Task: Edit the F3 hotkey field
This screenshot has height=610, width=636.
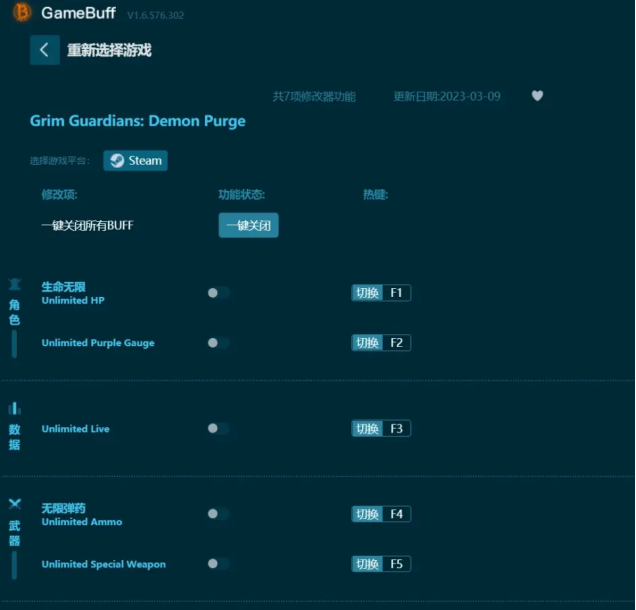Action: [396, 428]
